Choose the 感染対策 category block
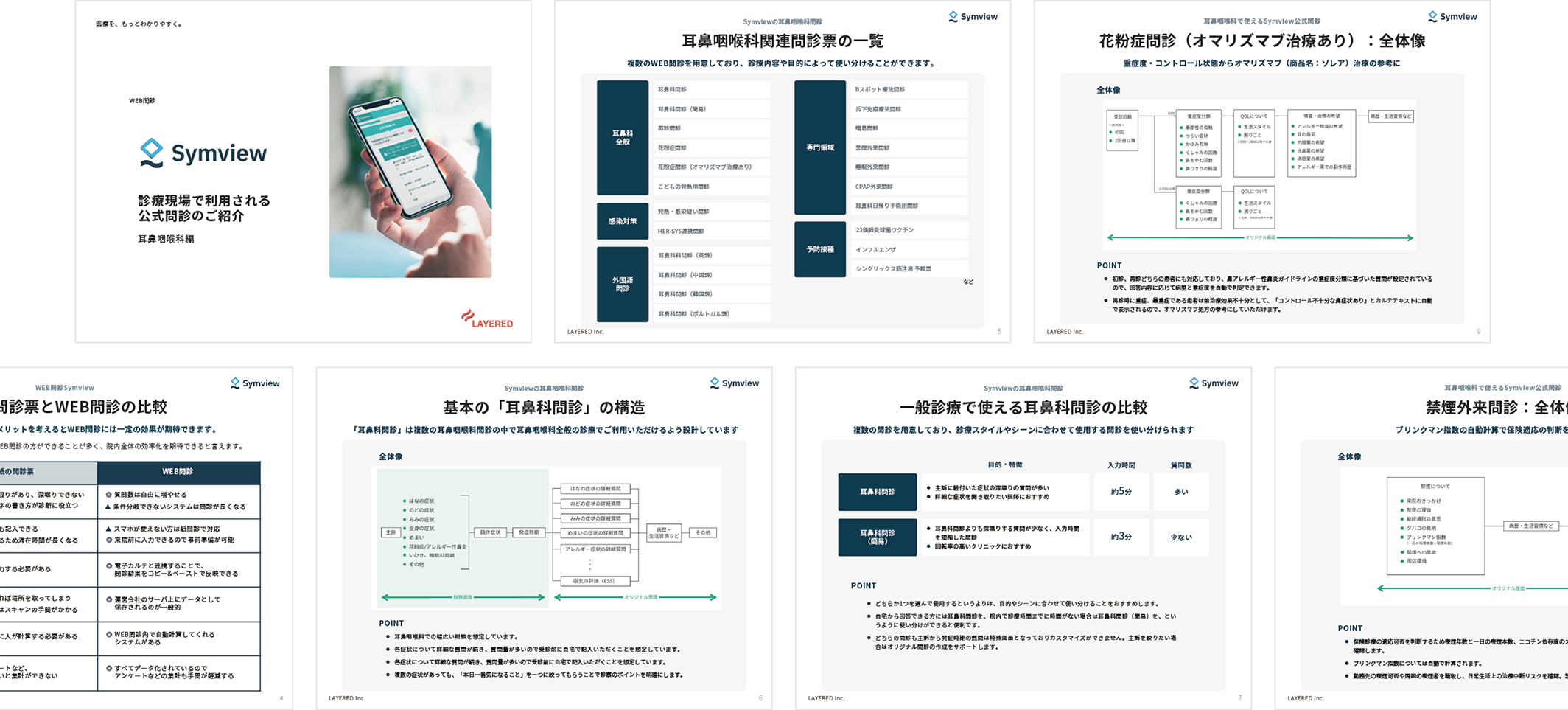1568x710 pixels. click(622, 221)
